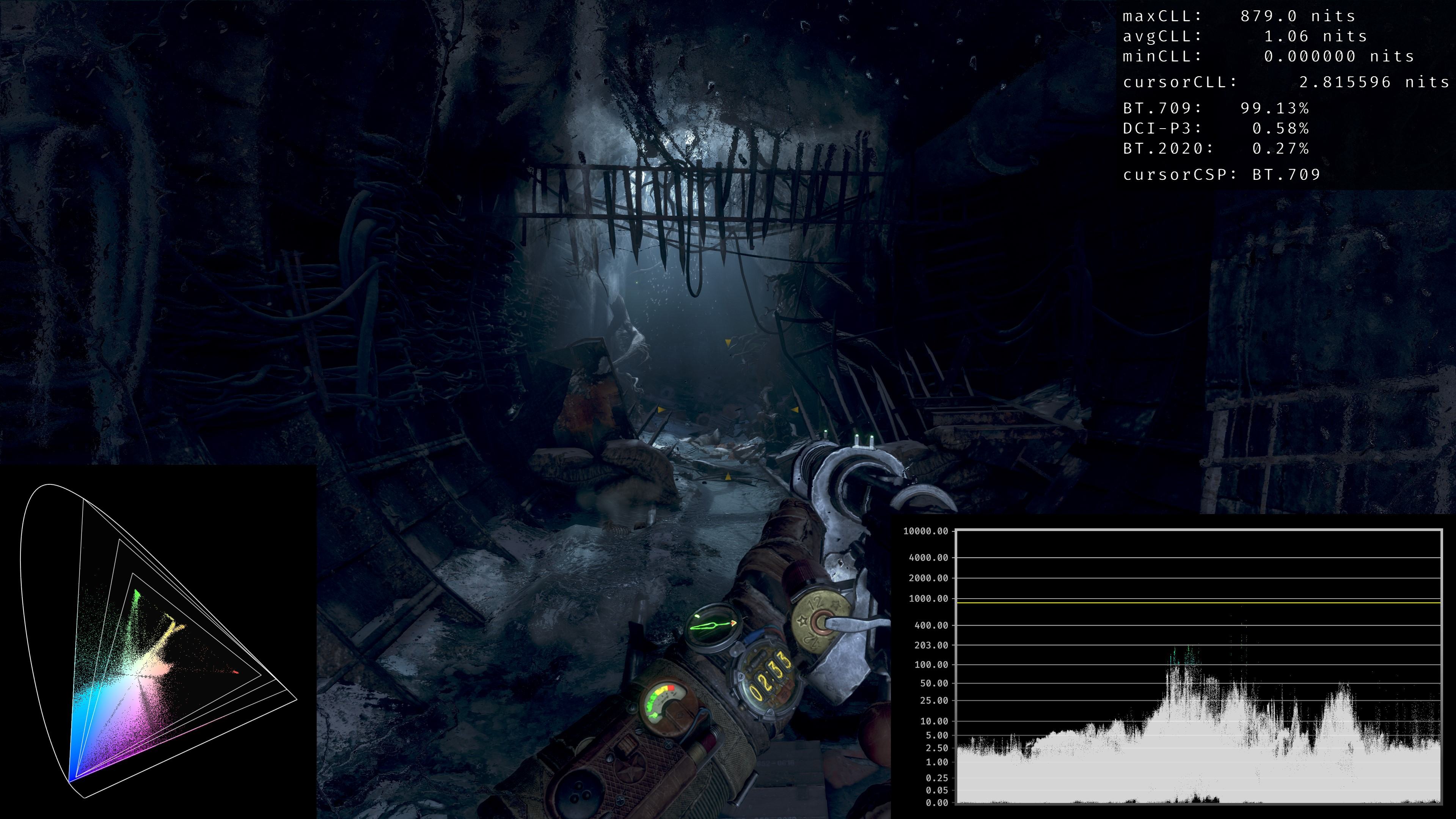Click the top crosshair triangle marker

pyautogui.click(x=728, y=343)
